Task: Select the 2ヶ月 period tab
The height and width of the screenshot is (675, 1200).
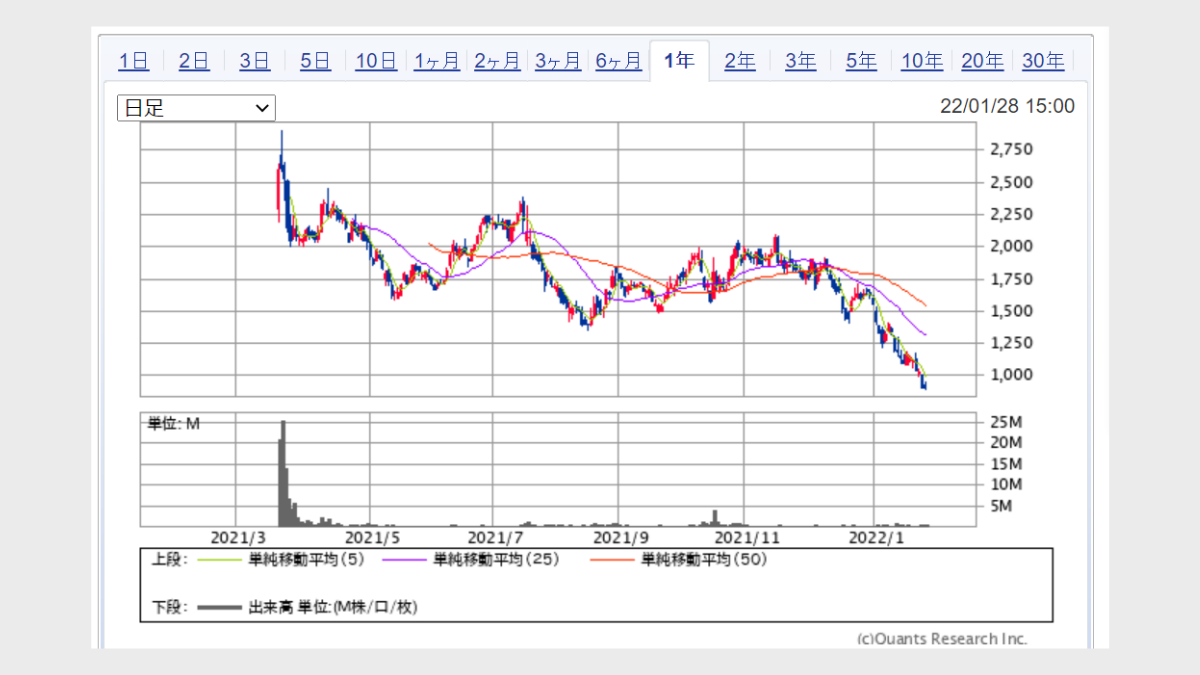Action: 497,61
